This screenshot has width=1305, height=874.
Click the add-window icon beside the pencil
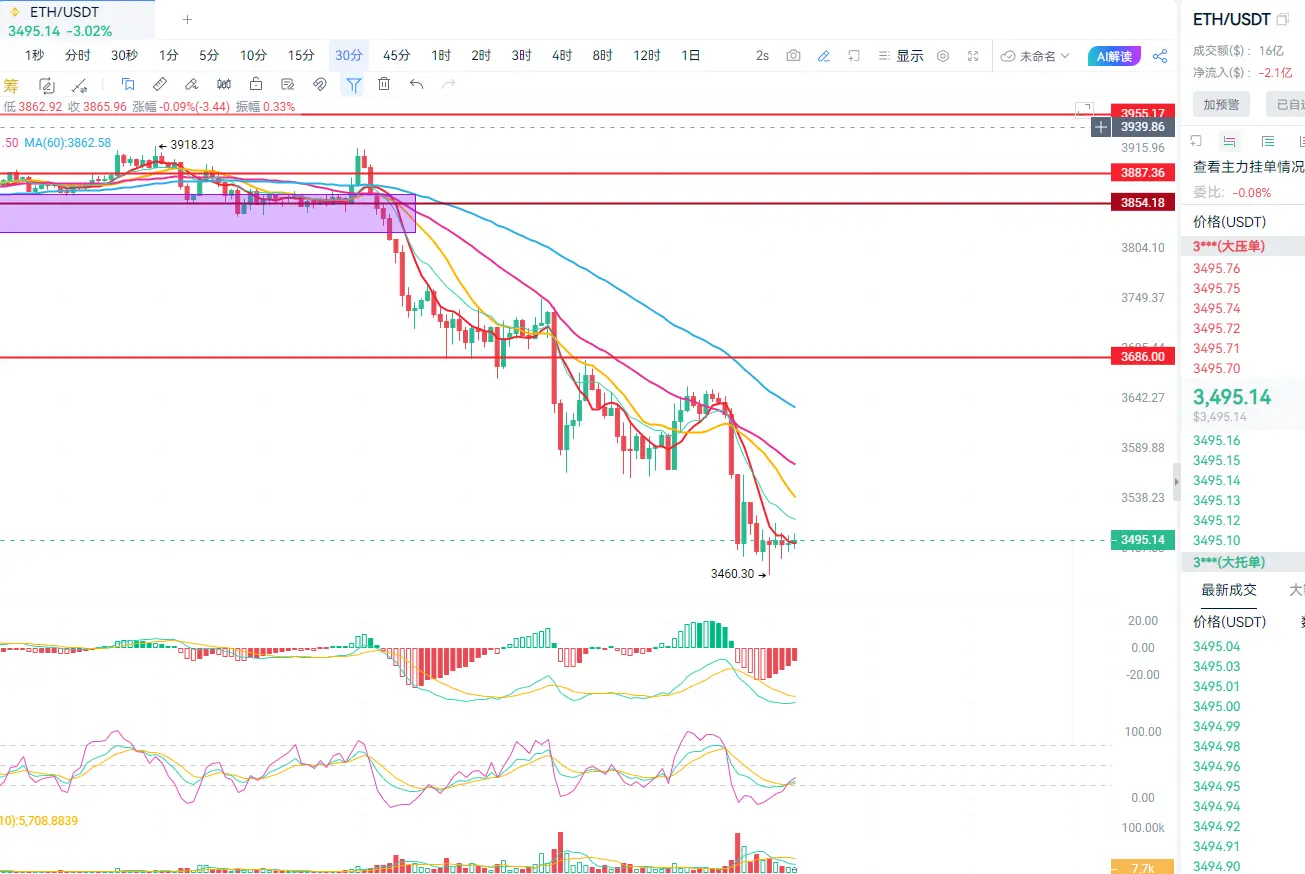coord(854,56)
